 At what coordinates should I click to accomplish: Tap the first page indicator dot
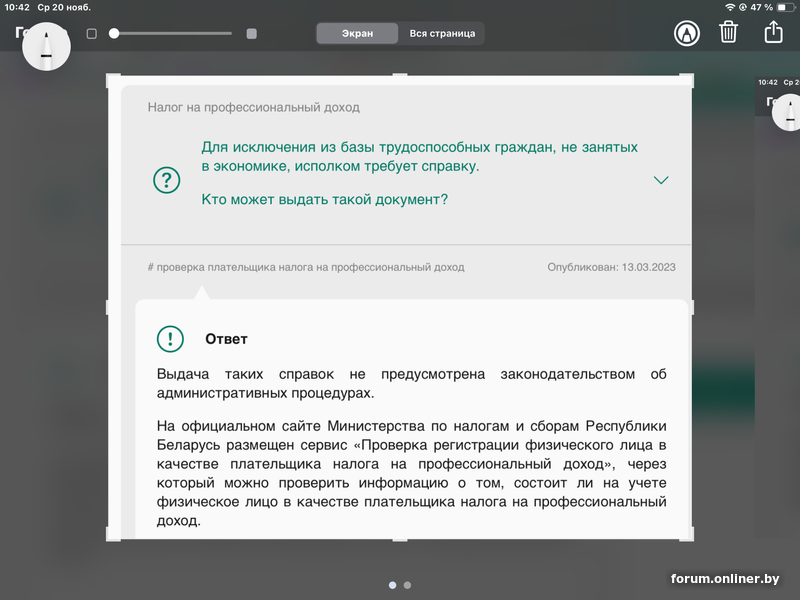392,585
